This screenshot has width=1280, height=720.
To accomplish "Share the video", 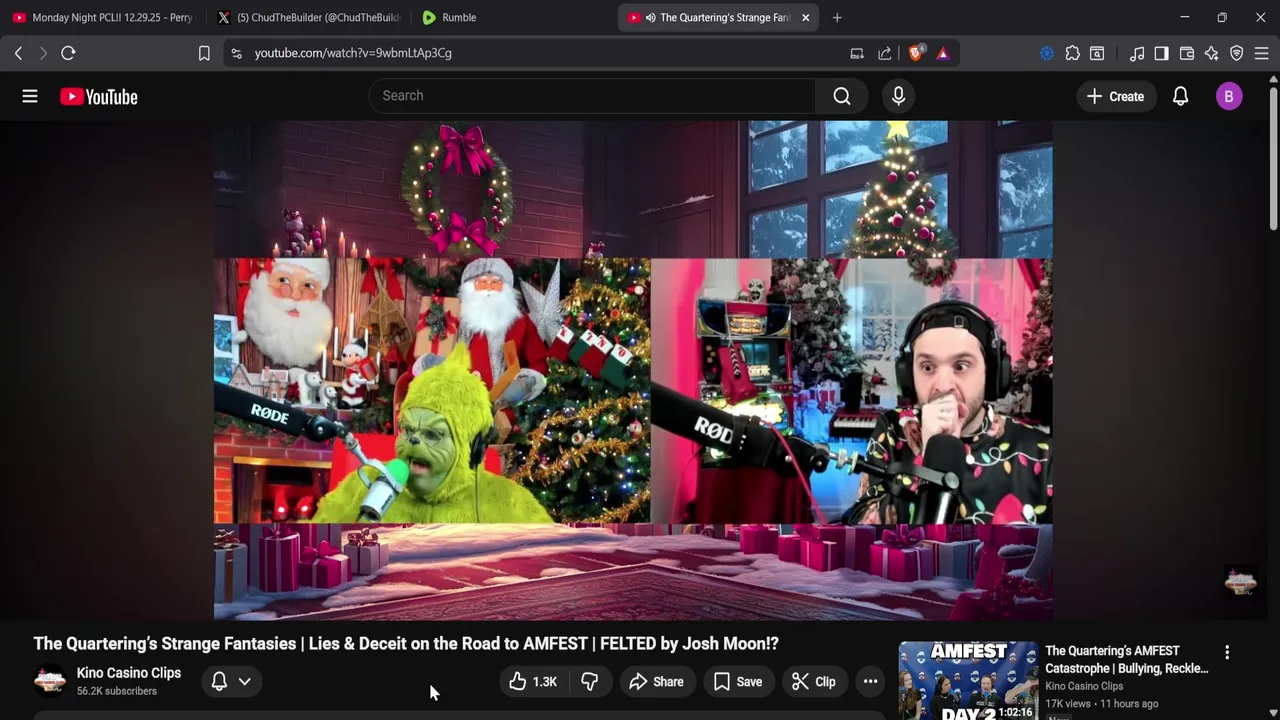I will [656, 682].
